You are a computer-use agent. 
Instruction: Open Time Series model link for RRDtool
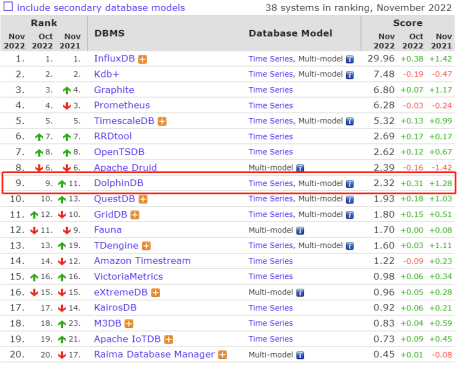271,137
